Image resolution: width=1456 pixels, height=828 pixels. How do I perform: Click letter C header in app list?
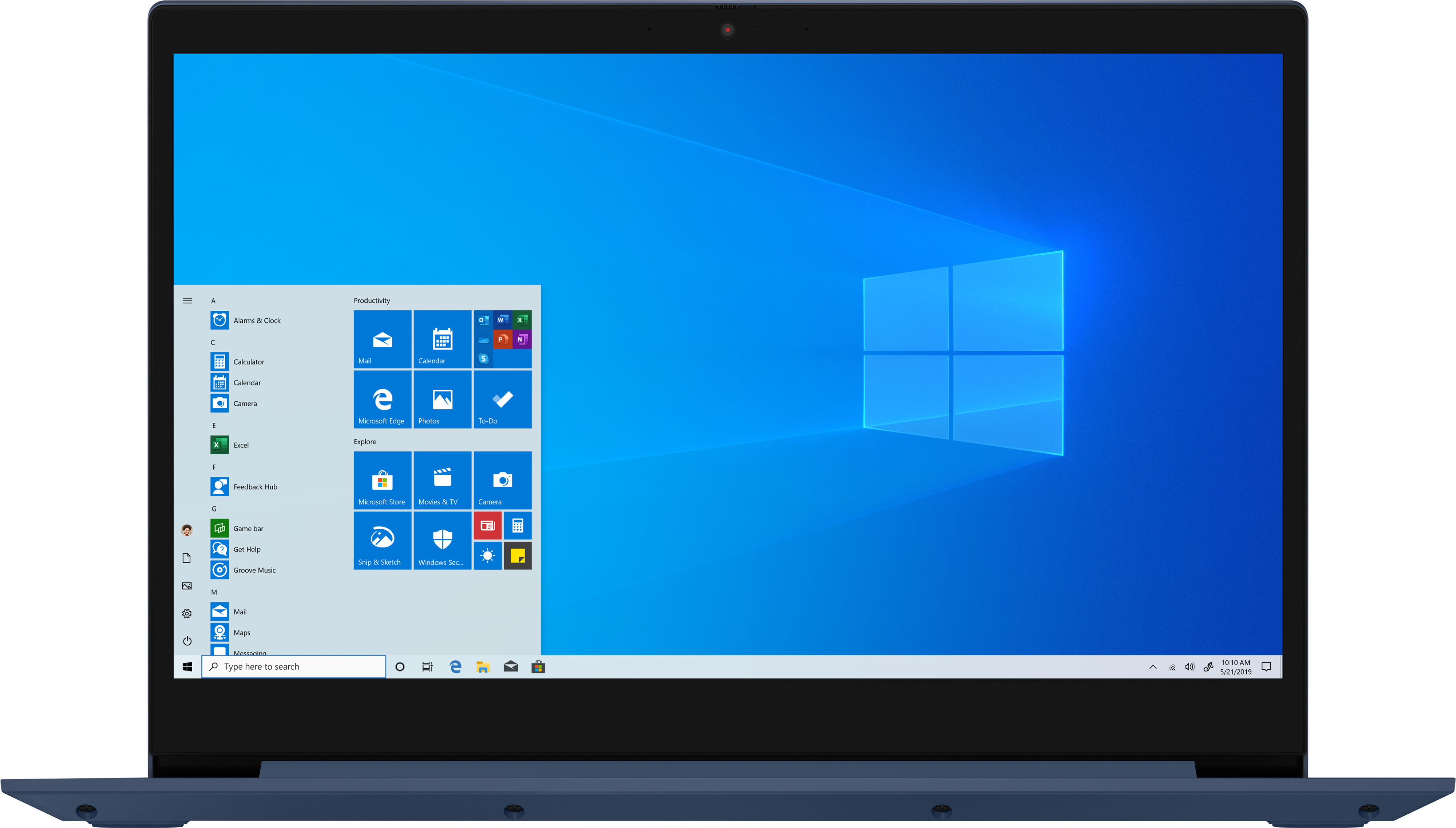coord(213,342)
